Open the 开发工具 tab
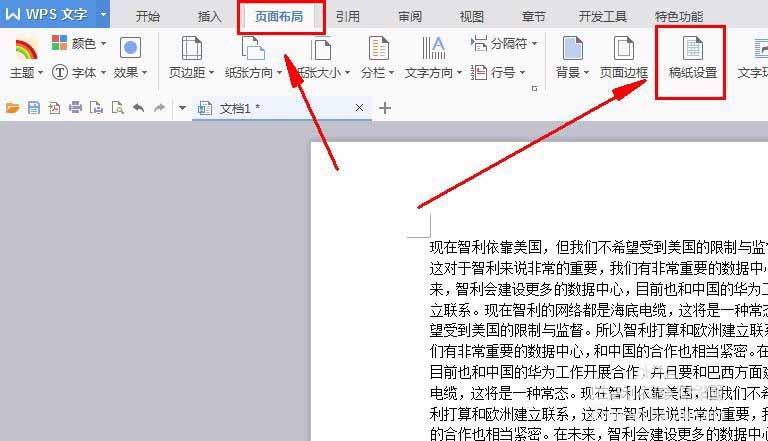The image size is (768, 441). [x=602, y=17]
